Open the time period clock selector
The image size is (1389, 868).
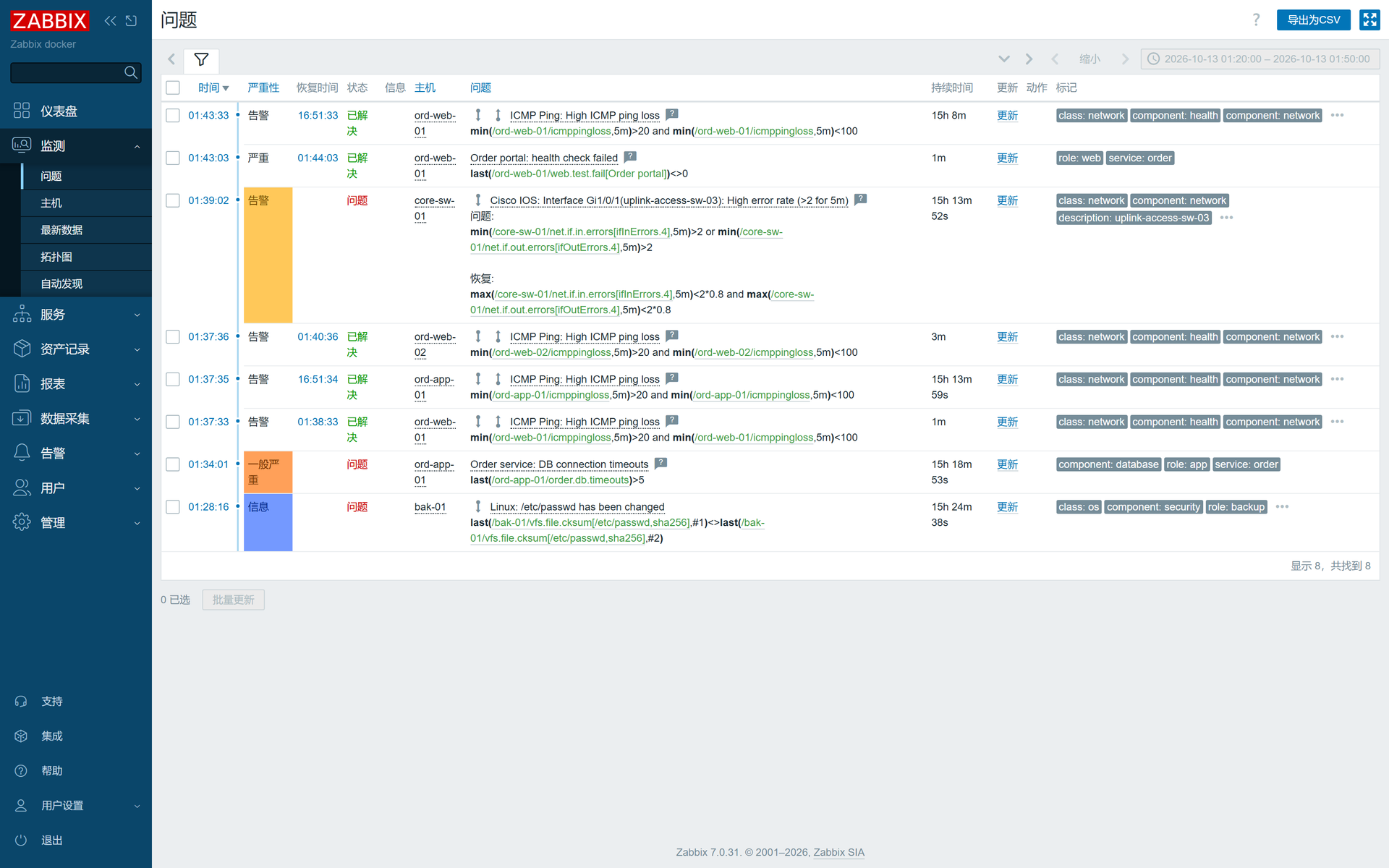point(1260,59)
